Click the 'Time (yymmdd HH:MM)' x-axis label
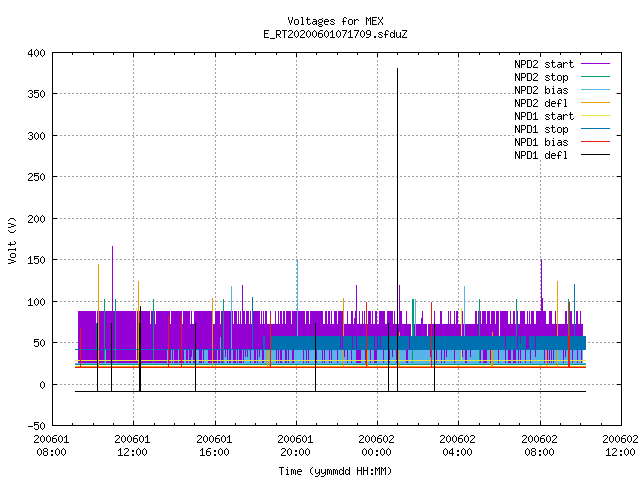Screen dimensions: 640x480 click(335, 471)
